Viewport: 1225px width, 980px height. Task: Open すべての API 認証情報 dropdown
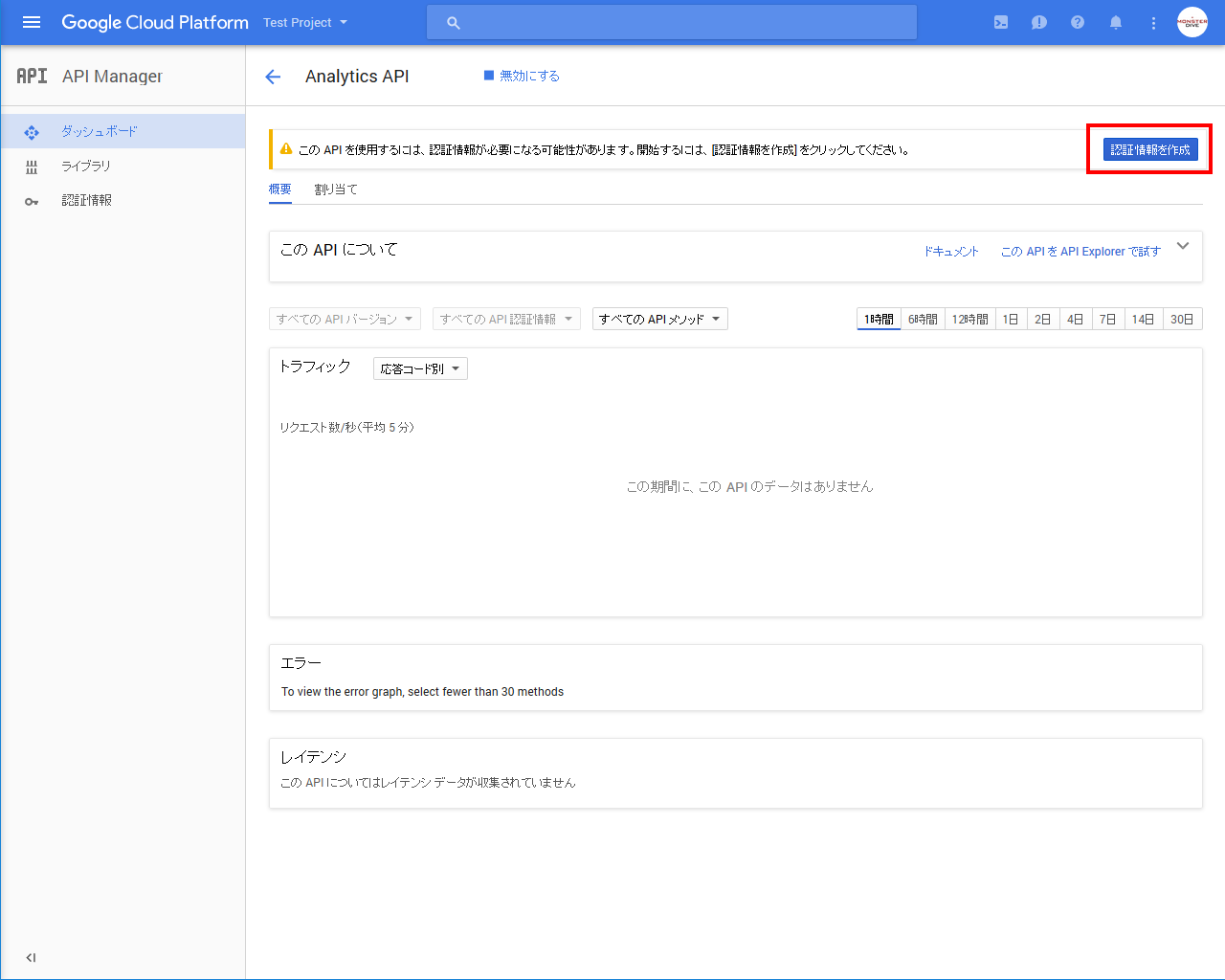[506, 319]
